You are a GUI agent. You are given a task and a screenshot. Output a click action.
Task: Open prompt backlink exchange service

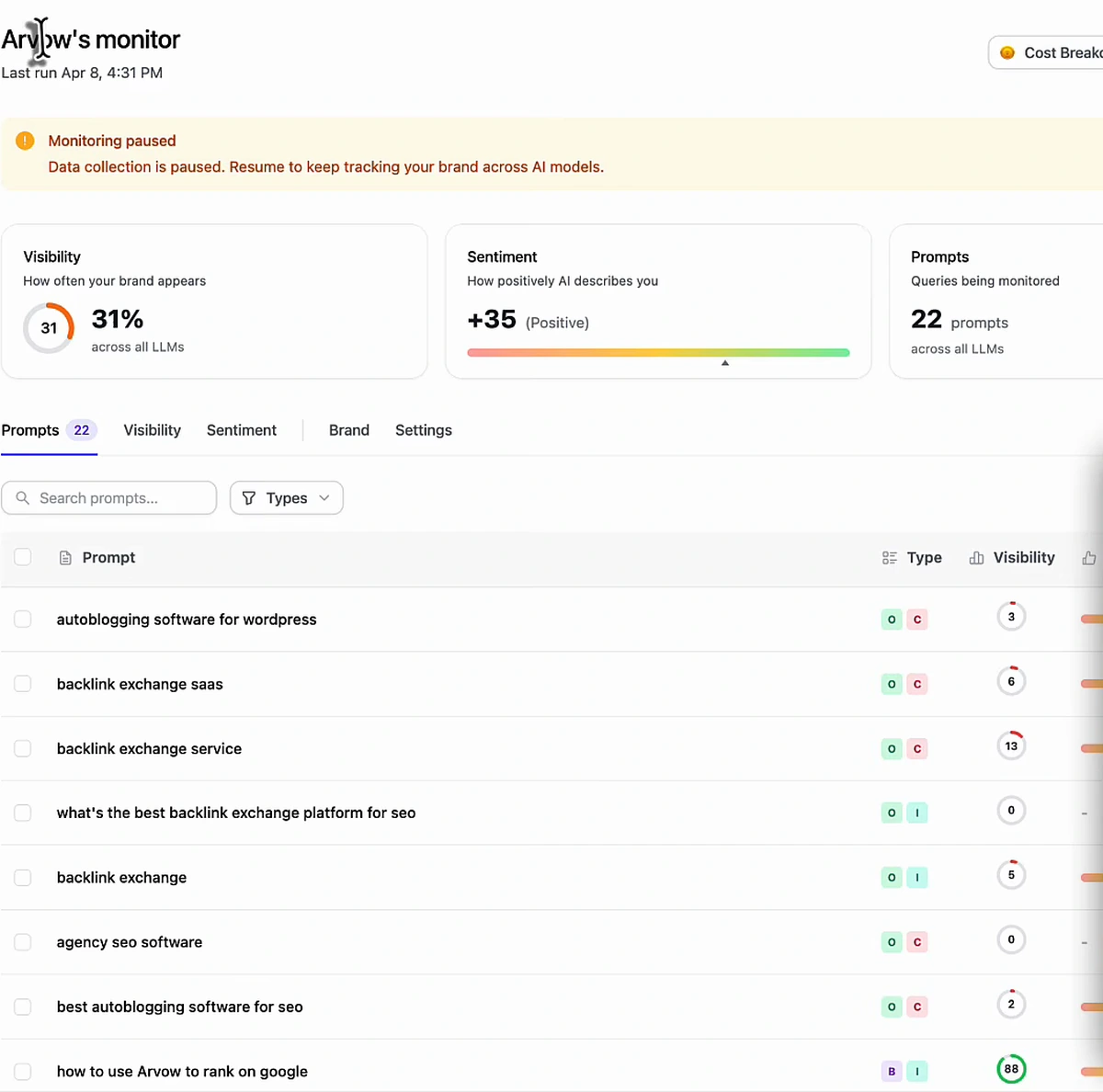click(149, 749)
